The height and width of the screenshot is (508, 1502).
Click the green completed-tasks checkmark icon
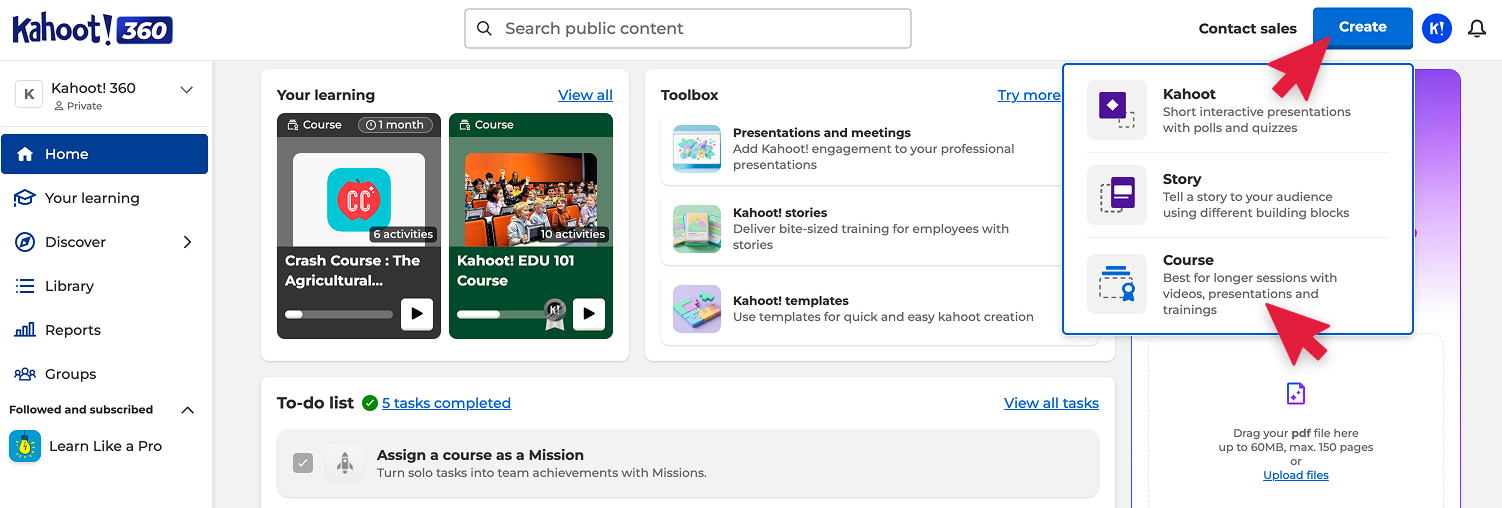pos(370,403)
